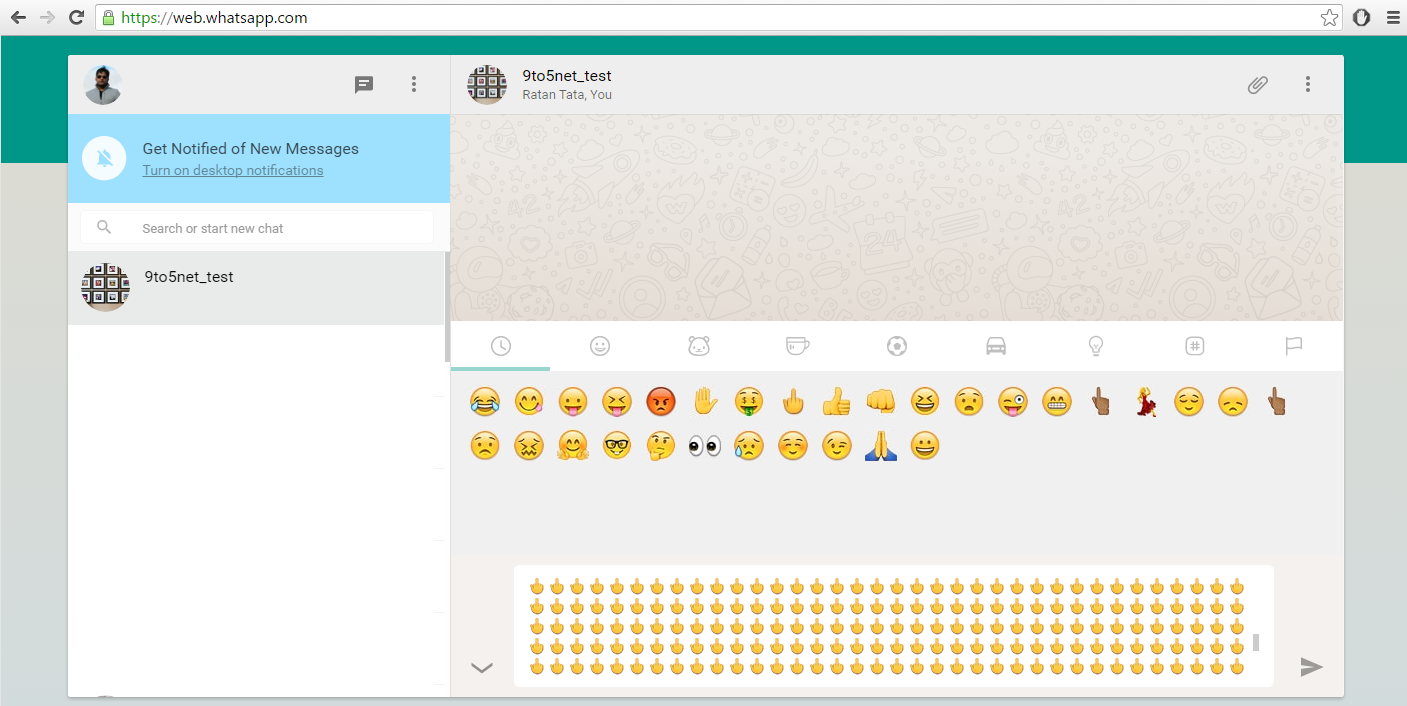The image size is (1407, 706).
Task: Turn on desktop notifications link
Action: click(233, 170)
